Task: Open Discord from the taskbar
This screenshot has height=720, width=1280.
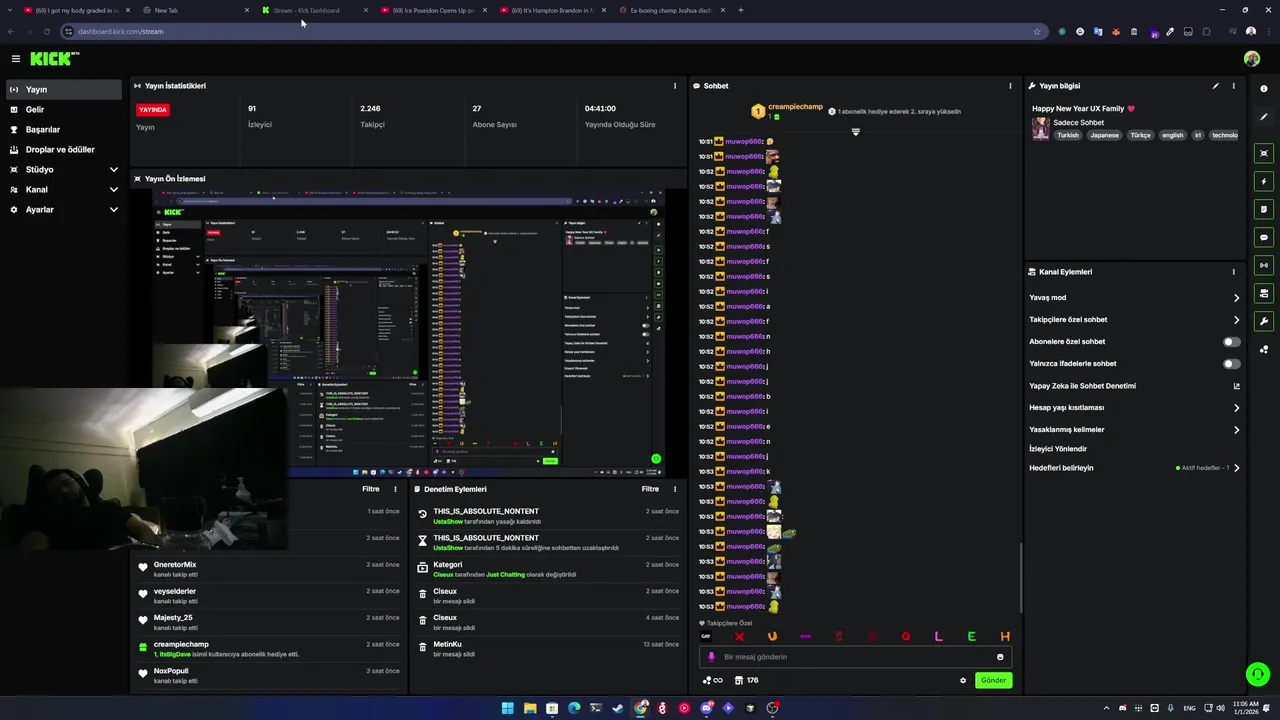Action: click(x=706, y=708)
